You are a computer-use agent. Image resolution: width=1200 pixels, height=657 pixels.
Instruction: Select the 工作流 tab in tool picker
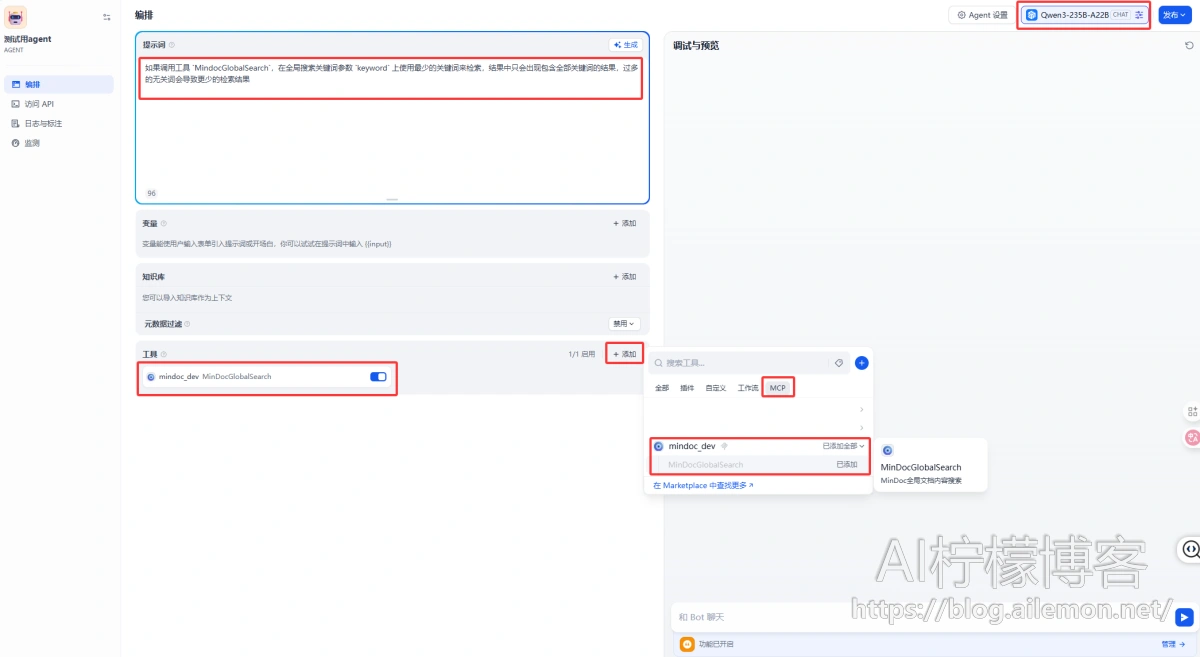click(x=748, y=387)
